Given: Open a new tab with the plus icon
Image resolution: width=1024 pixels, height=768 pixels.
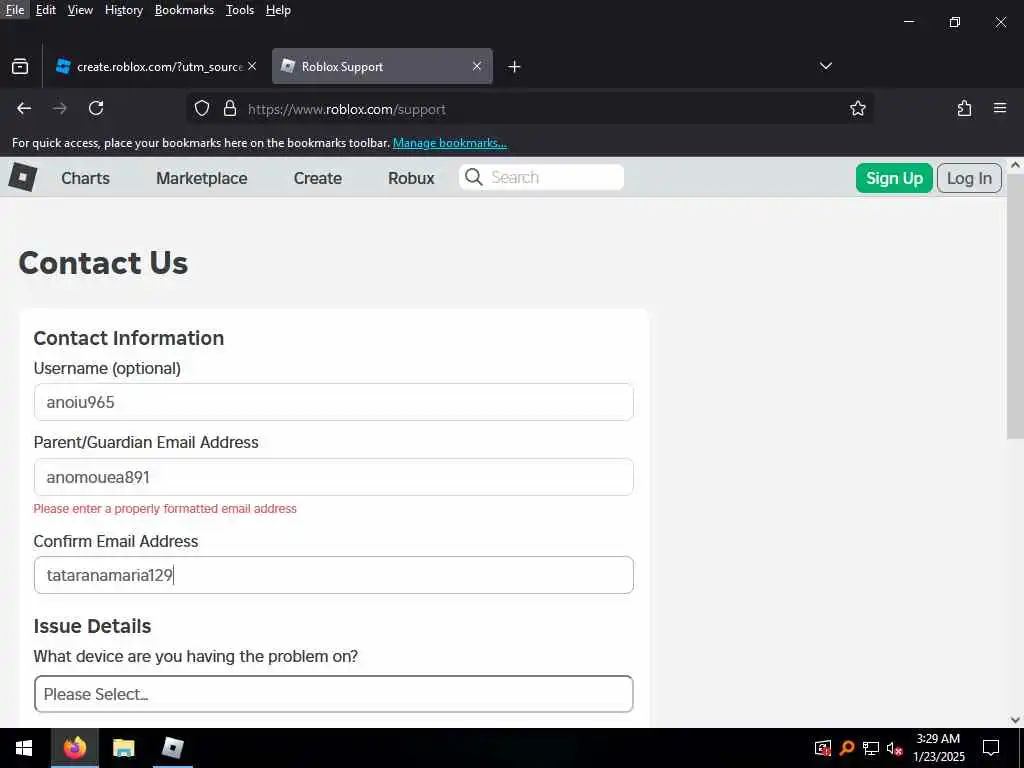Looking at the screenshot, I should click(514, 67).
